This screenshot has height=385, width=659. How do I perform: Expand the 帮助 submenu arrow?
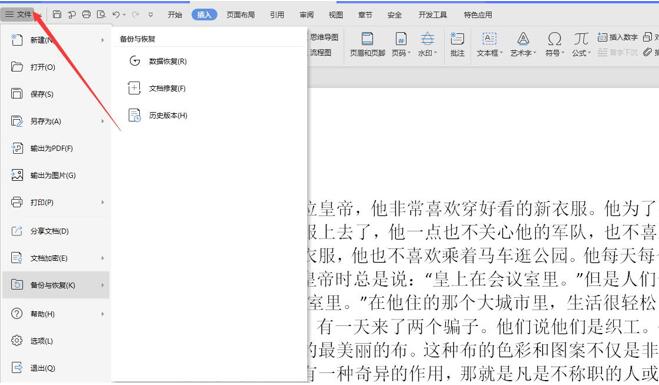point(102,314)
